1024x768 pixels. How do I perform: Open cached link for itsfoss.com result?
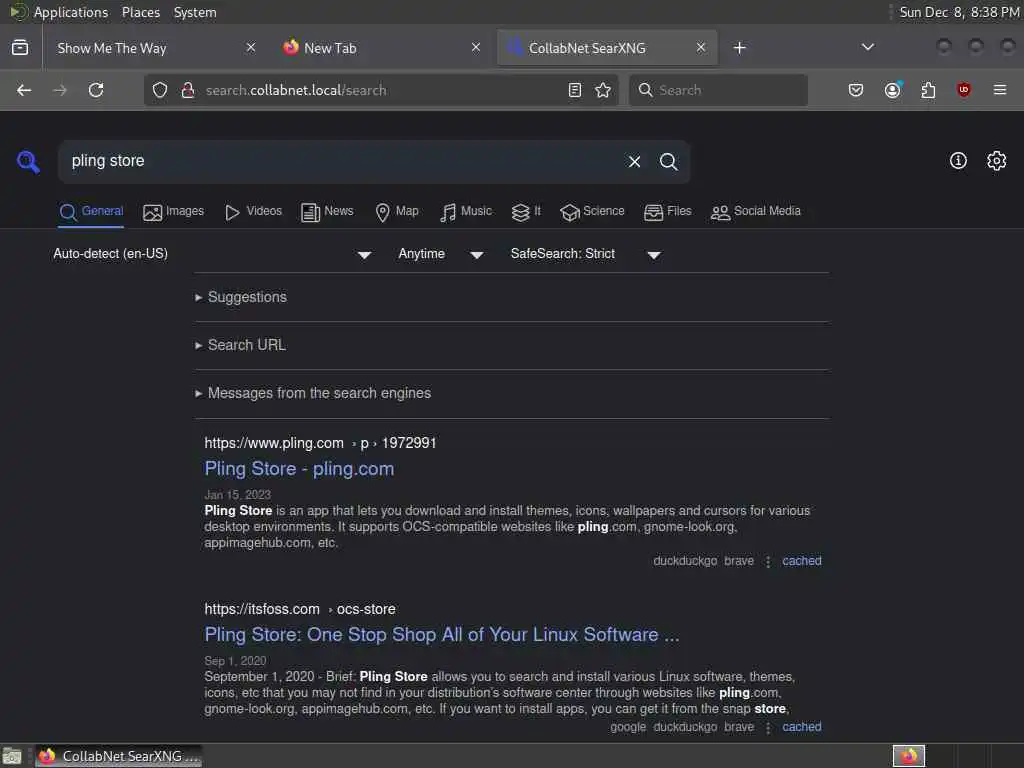click(802, 727)
